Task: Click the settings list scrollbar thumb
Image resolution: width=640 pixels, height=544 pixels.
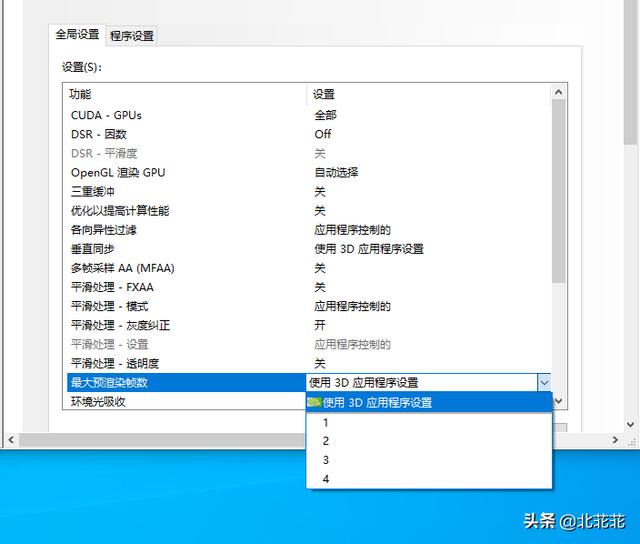Action: pos(559,191)
